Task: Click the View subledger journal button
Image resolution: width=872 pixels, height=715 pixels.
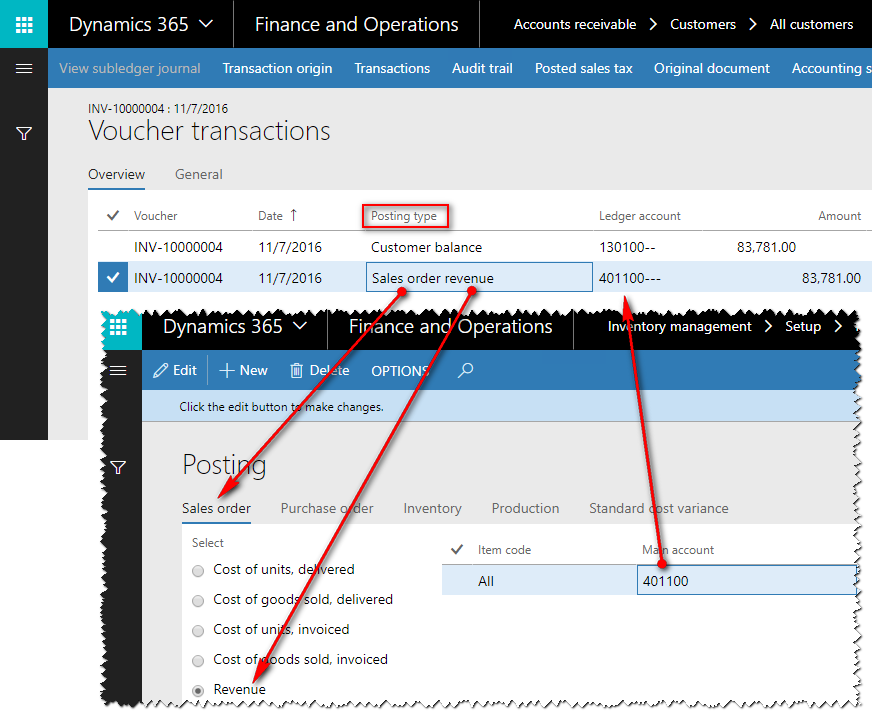Action: (x=129, y=68)
